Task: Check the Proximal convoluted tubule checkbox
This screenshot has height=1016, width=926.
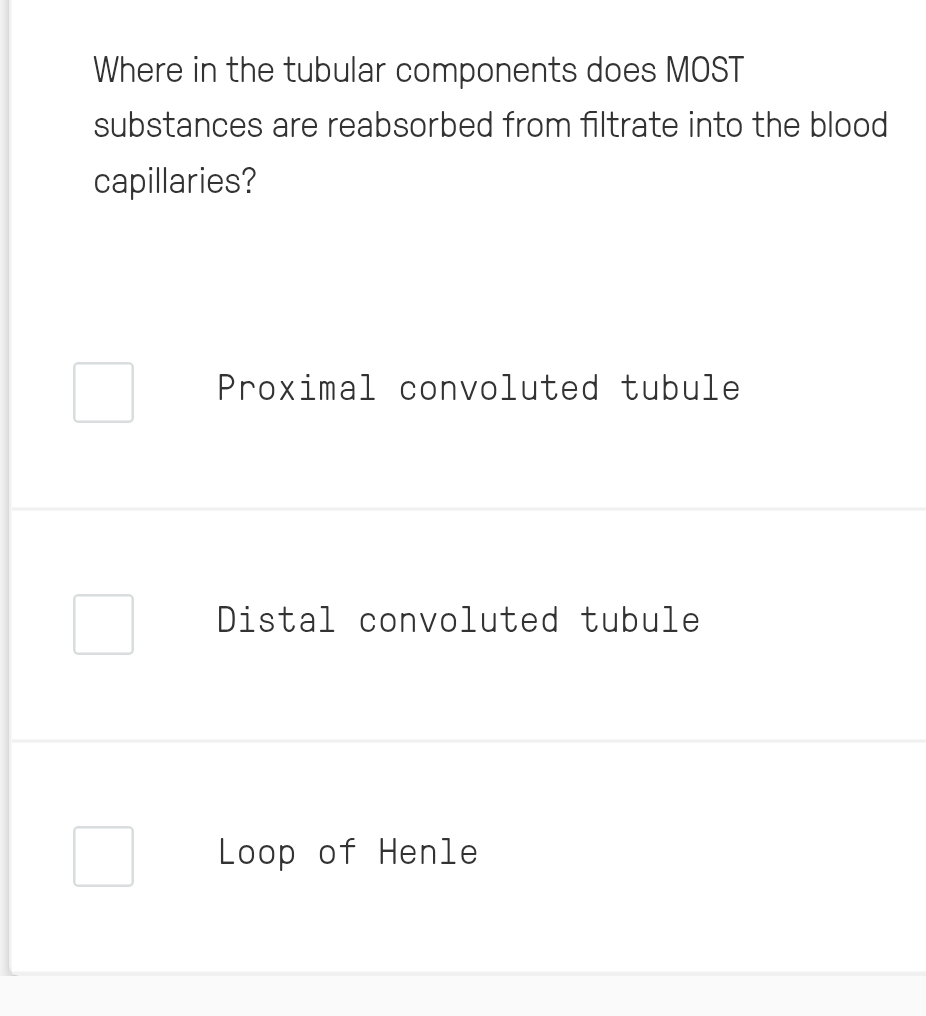Action: 103,392
